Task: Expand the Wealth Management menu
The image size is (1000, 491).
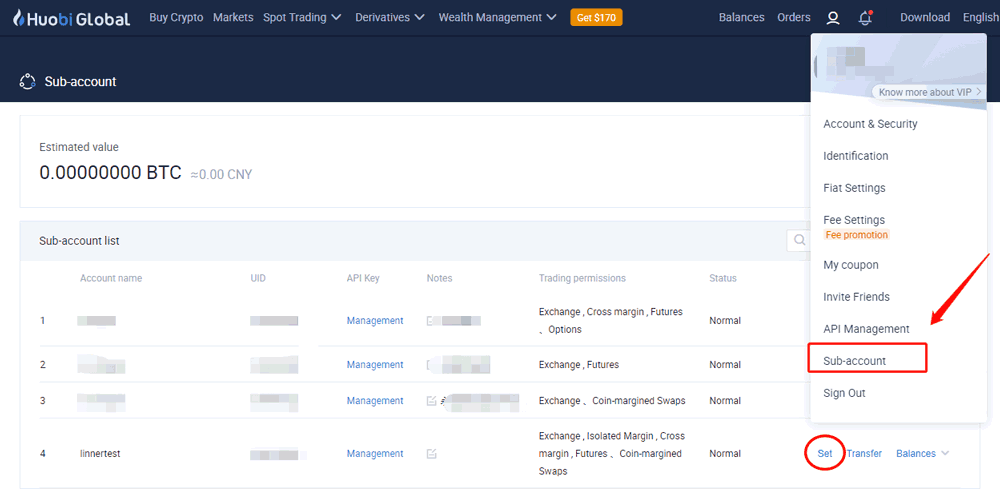Action: (x=497, y=17)
